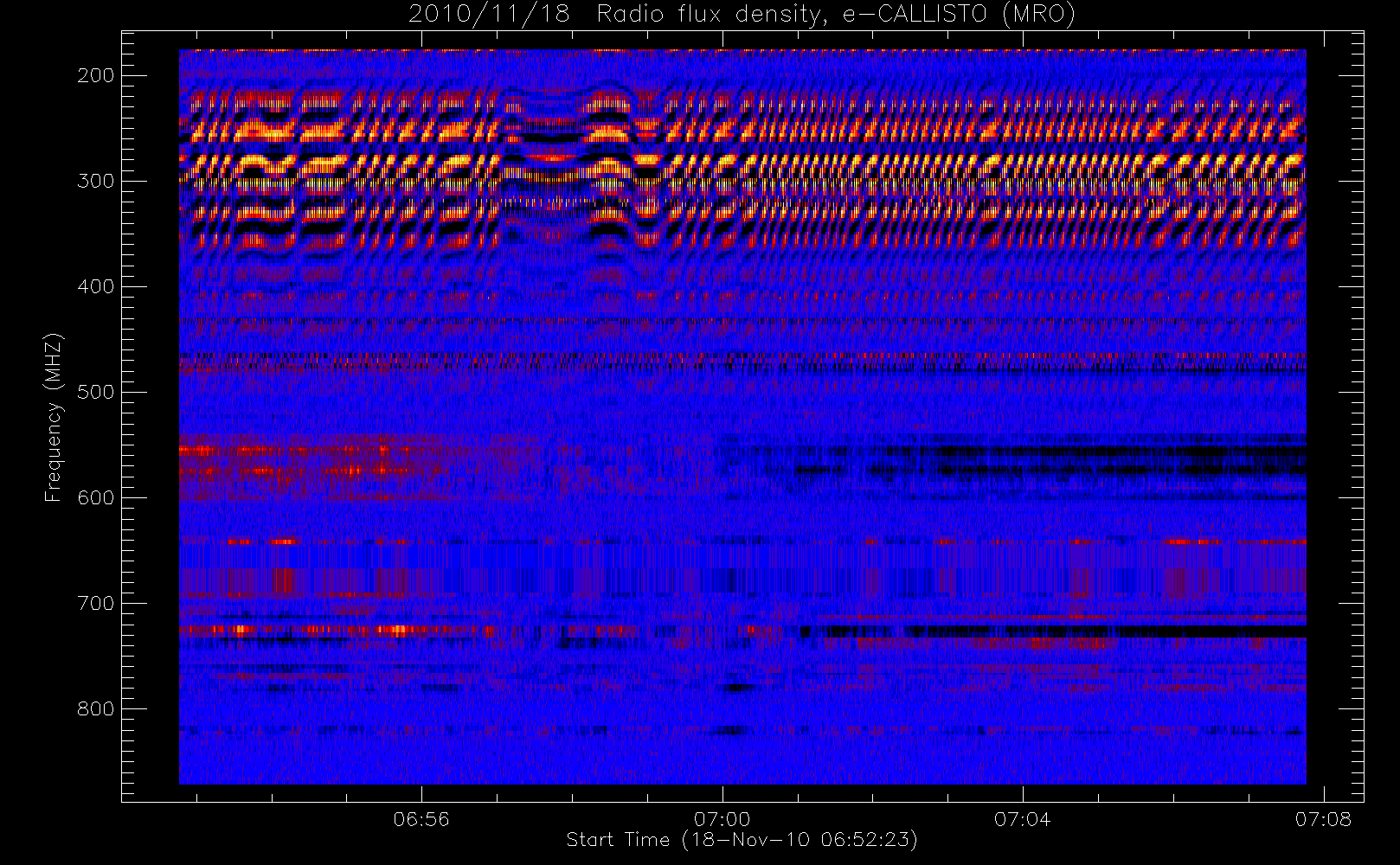Screen dimensions: 1400x865
Task: Click the 07:00 time tick label
Action: click(722, 819)
